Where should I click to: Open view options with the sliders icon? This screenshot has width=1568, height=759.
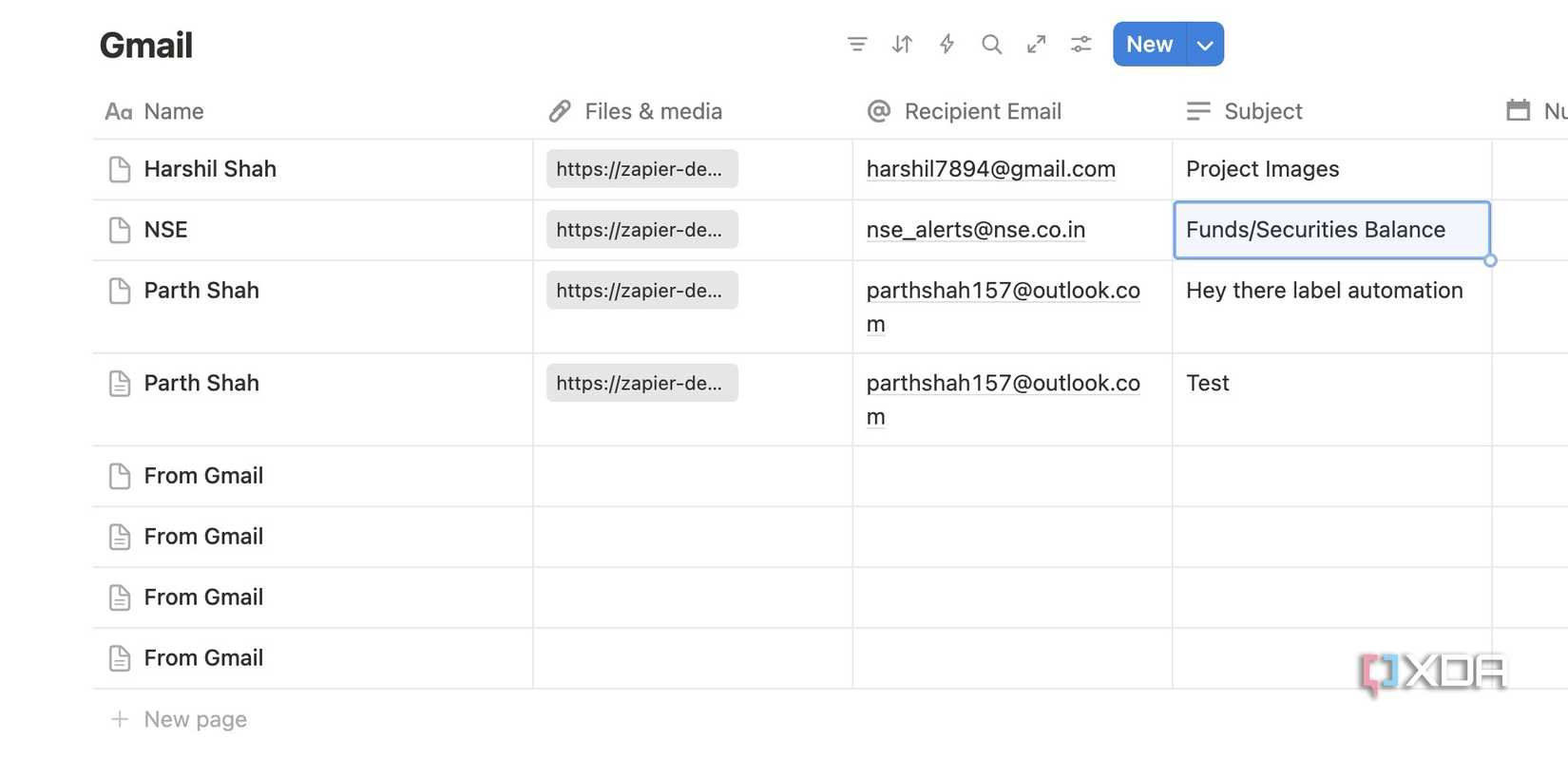click(x=1080, y=44)
